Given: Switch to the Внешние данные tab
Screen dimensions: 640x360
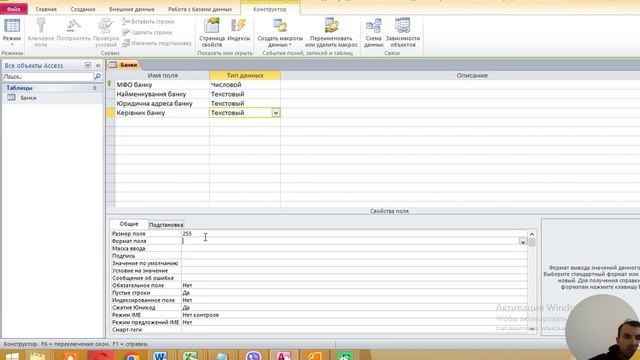Looking at the screenshot, I should click(x=132, y=9).
